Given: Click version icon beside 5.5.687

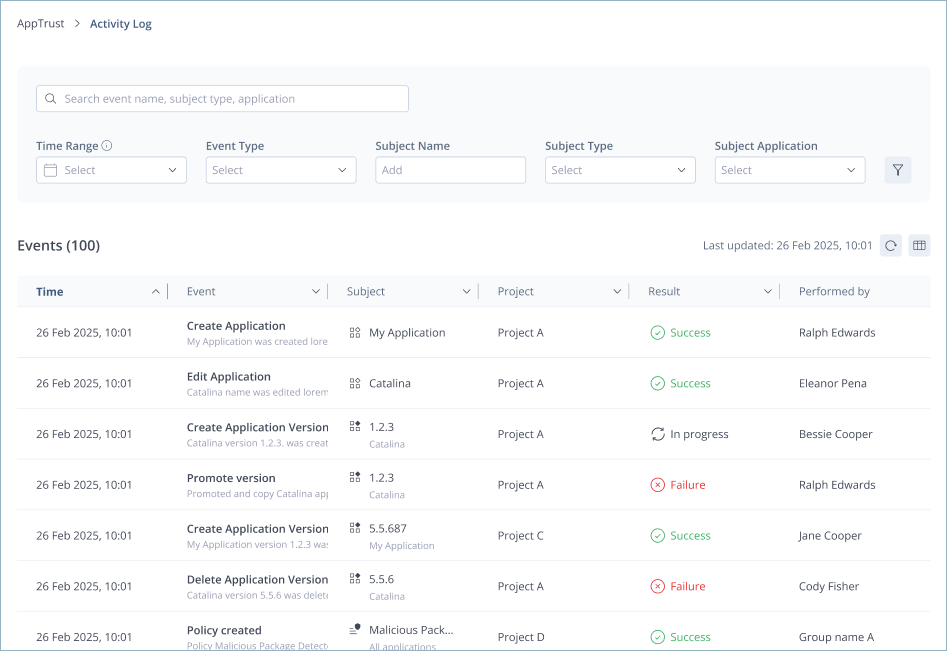Looking at the screenshot, I should [x=355, y=528].
